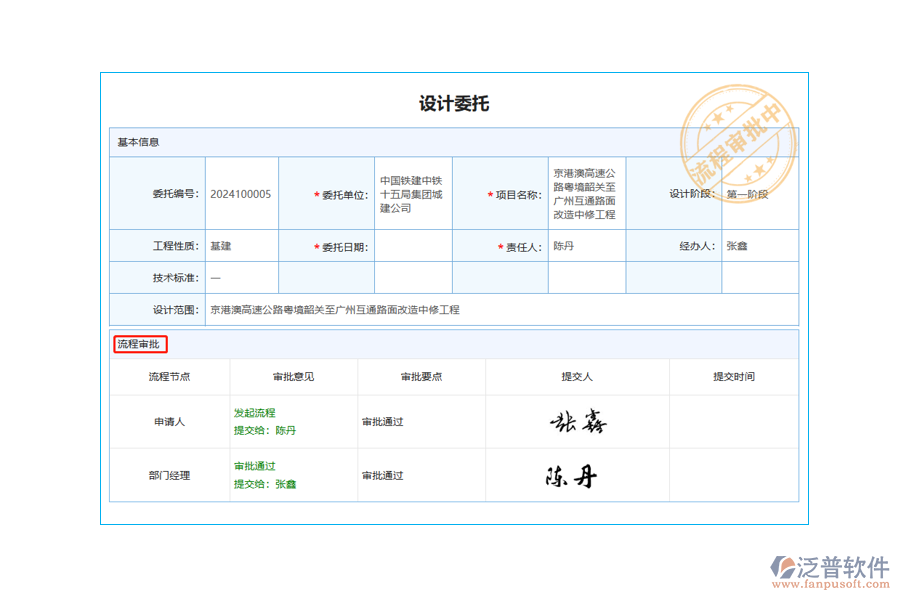
Task: Click the highlighted 流程审批 section label
Action: (140, 344)
